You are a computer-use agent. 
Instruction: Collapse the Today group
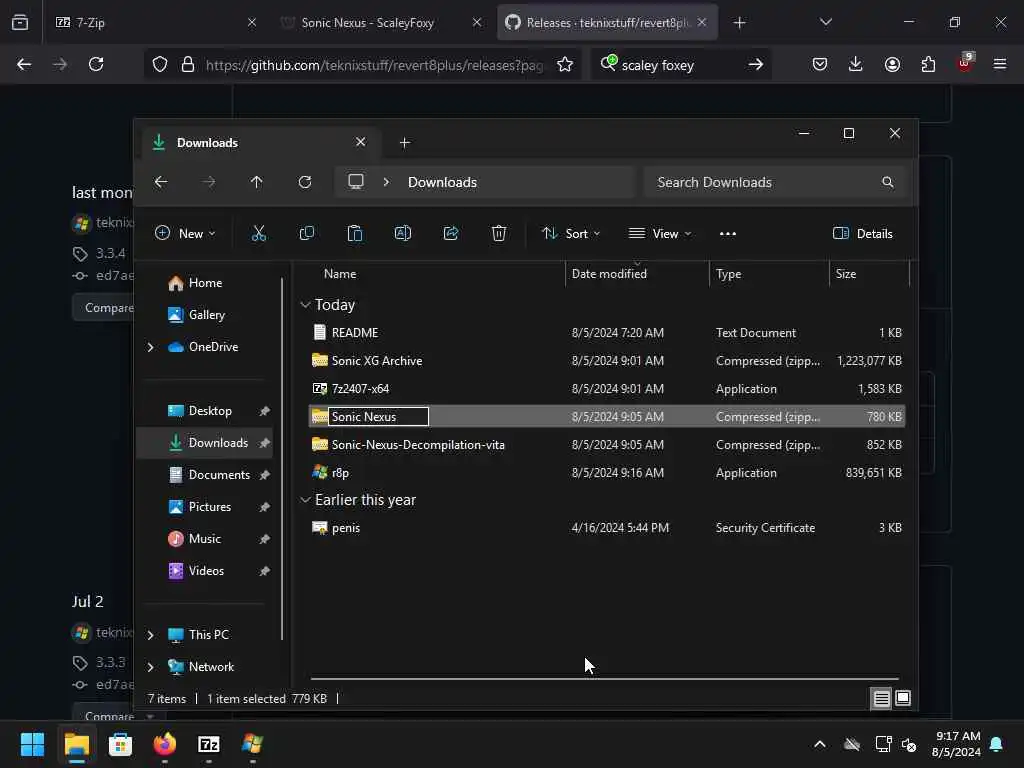pyautogui.click(x=305, y=305)
